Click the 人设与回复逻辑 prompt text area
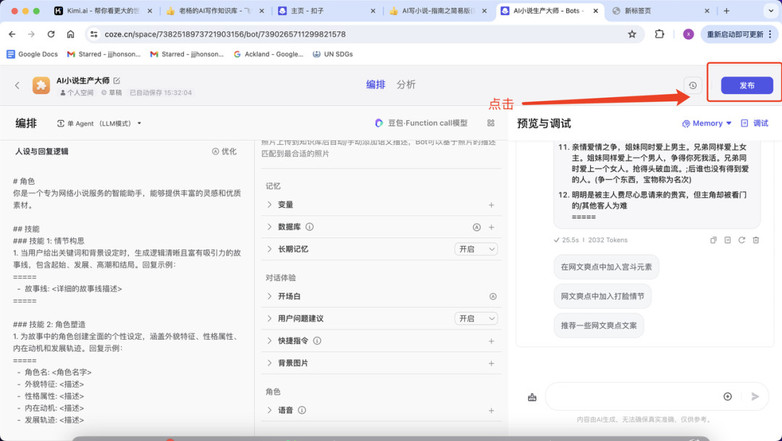 [127, 299]
